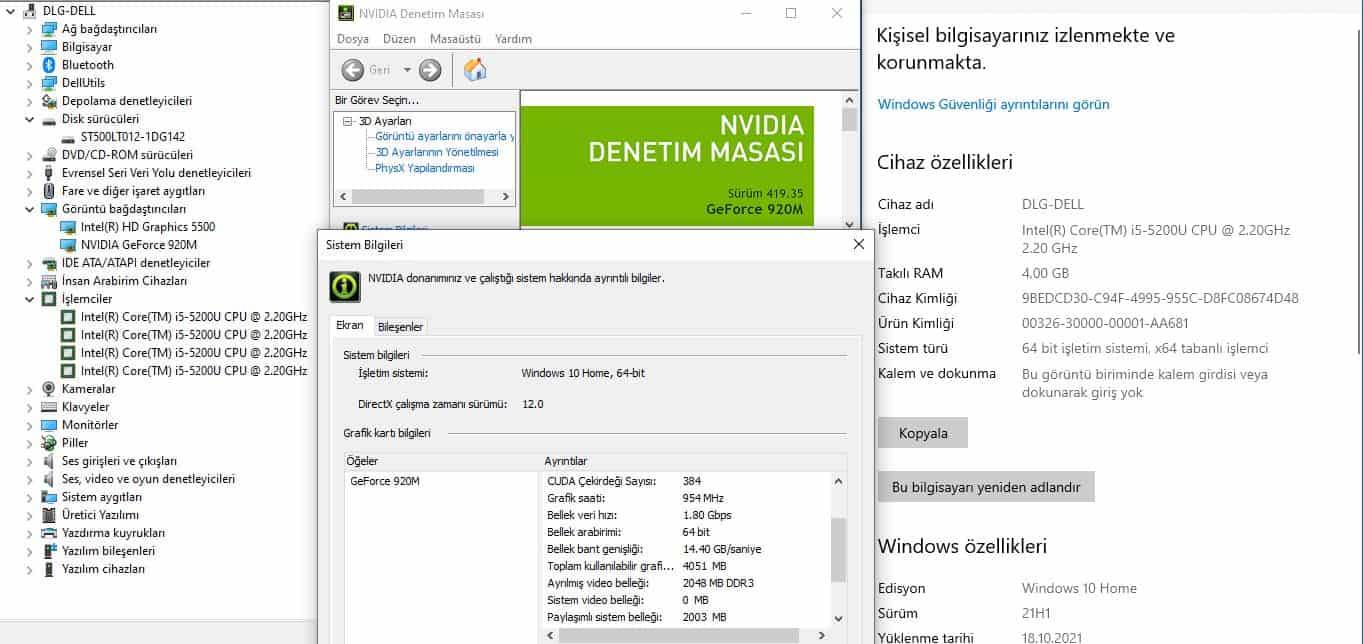Select the Yazılım cihazları tree label

pyautogui.click(x=104, y=569)
